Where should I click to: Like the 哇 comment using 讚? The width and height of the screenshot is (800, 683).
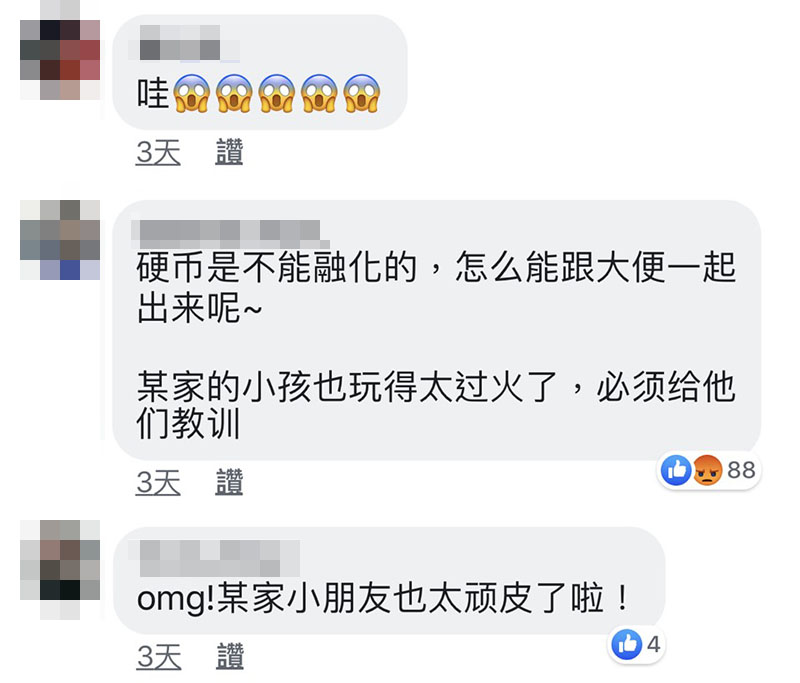click(229, 152)
